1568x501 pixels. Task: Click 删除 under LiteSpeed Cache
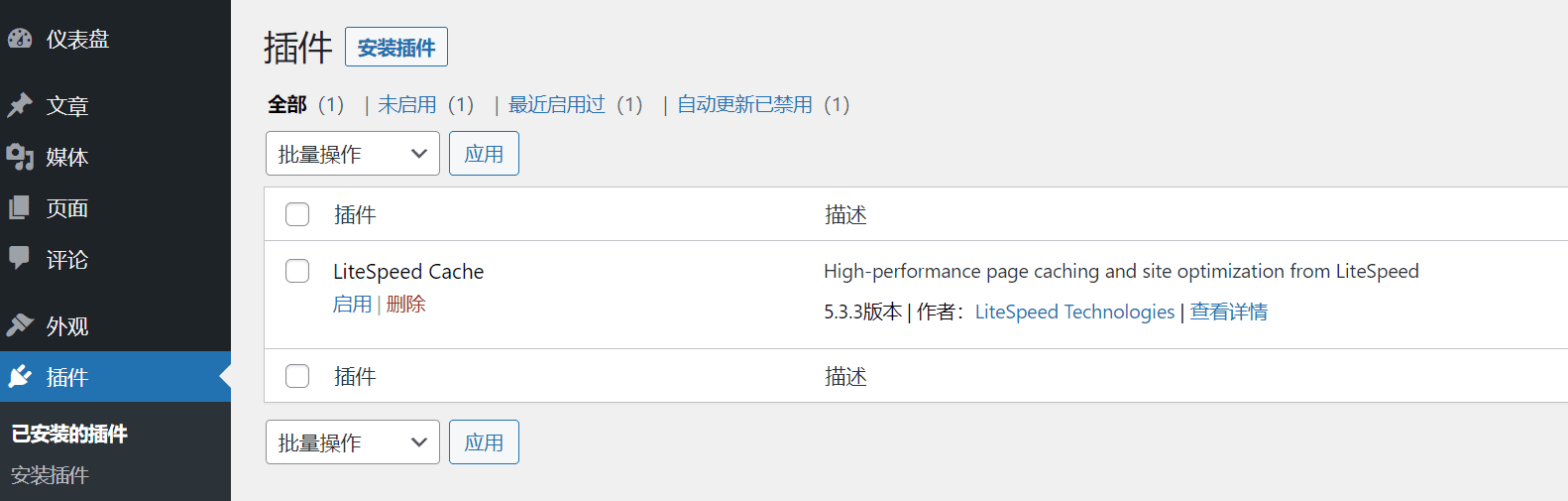[405, 304]
